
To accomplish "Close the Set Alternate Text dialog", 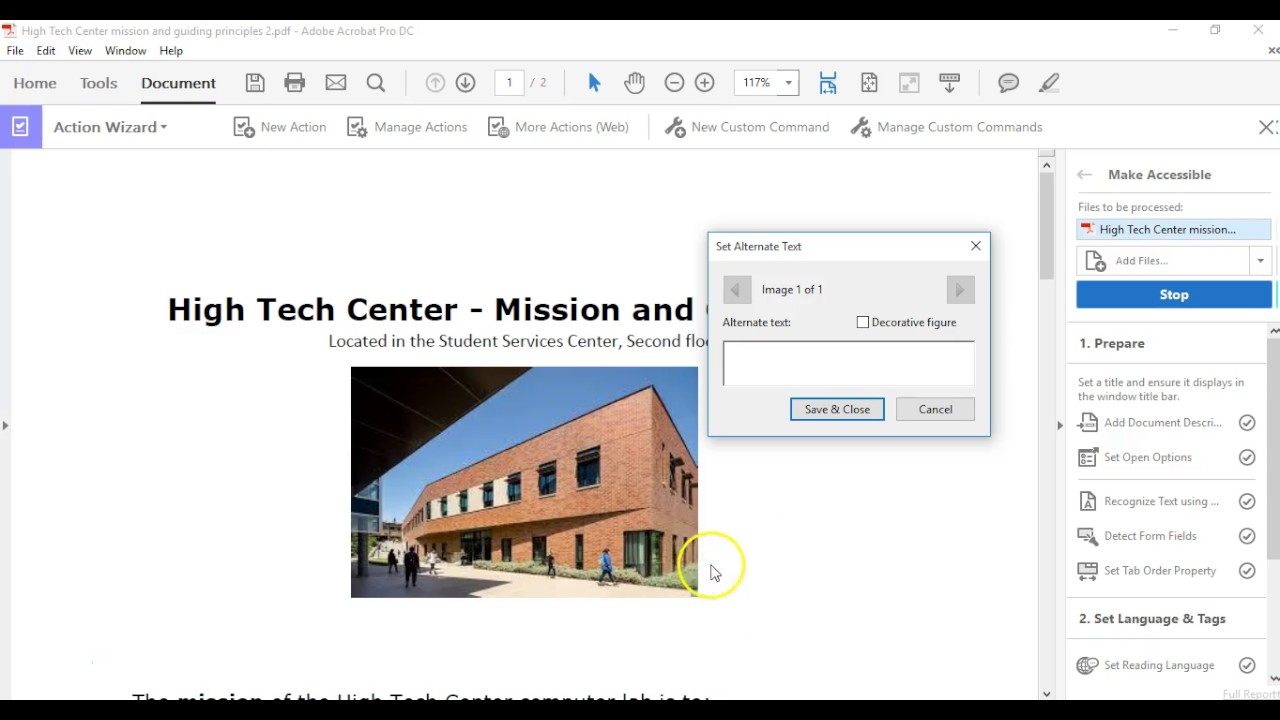I will (976, 246).
